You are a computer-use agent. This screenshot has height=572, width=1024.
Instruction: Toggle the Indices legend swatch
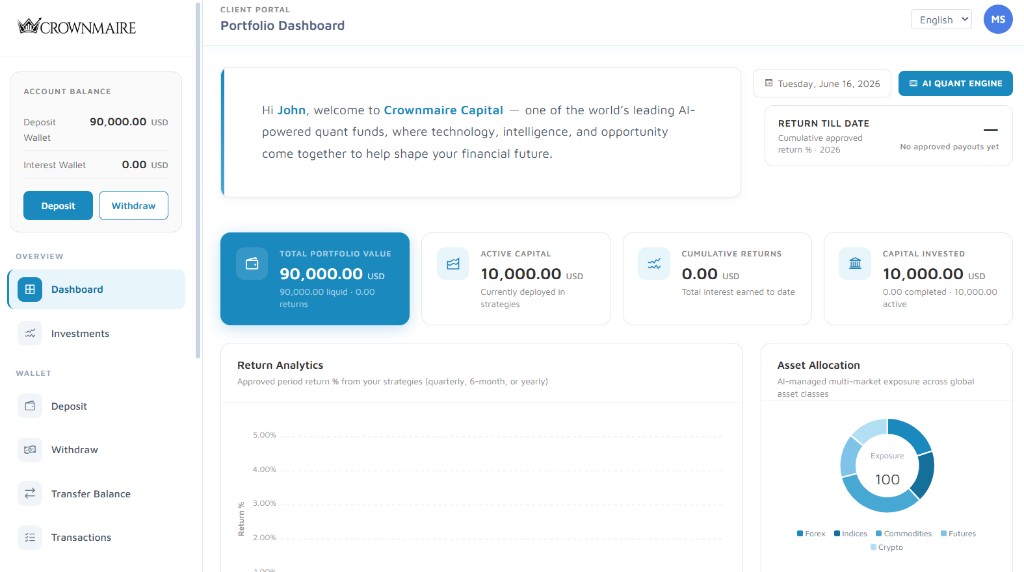[x=837, y=533]
